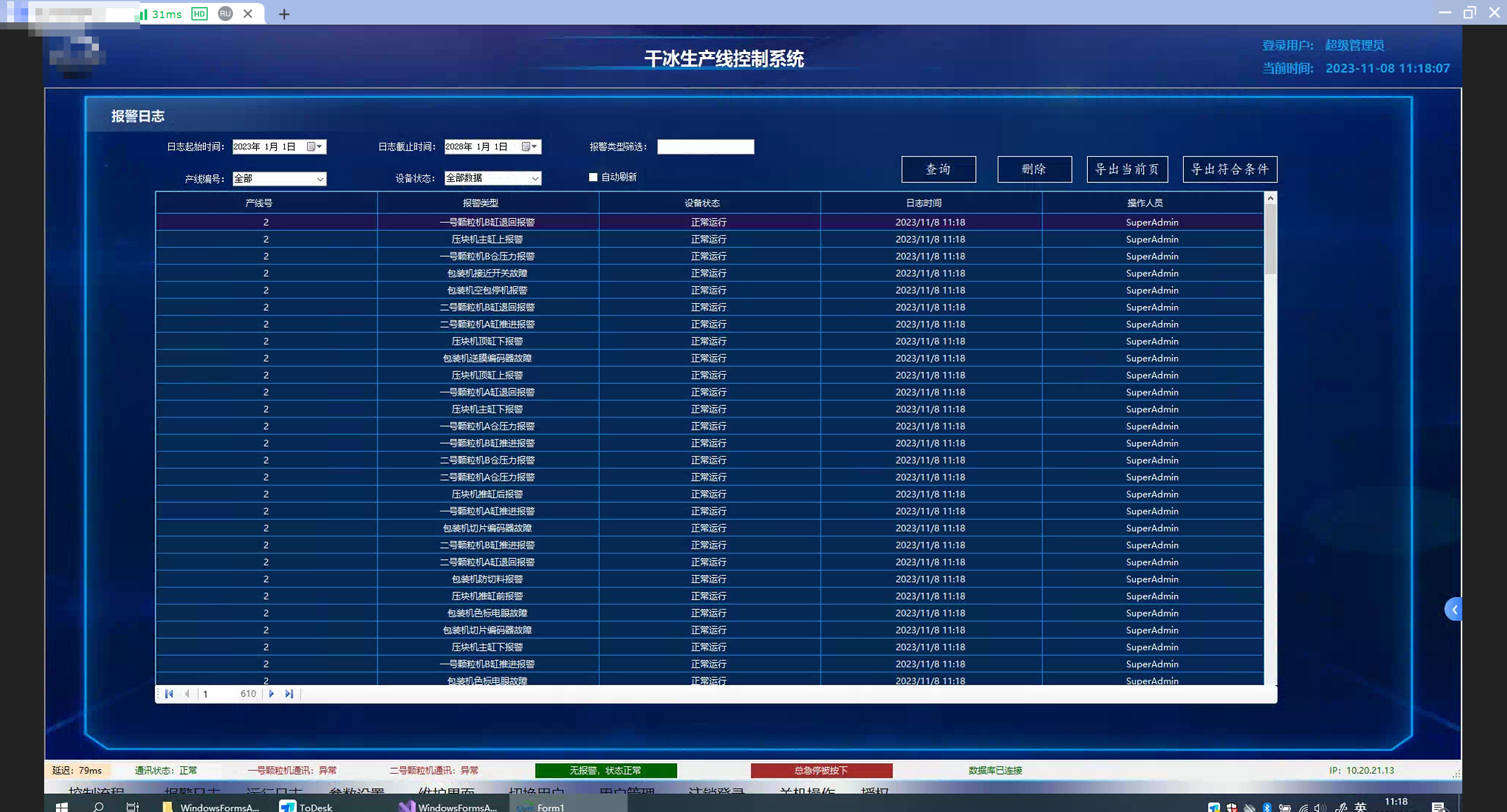This screenshot has height=812, width=1507.
Task: Go to next page of log
Action: [x=271, y=694]
